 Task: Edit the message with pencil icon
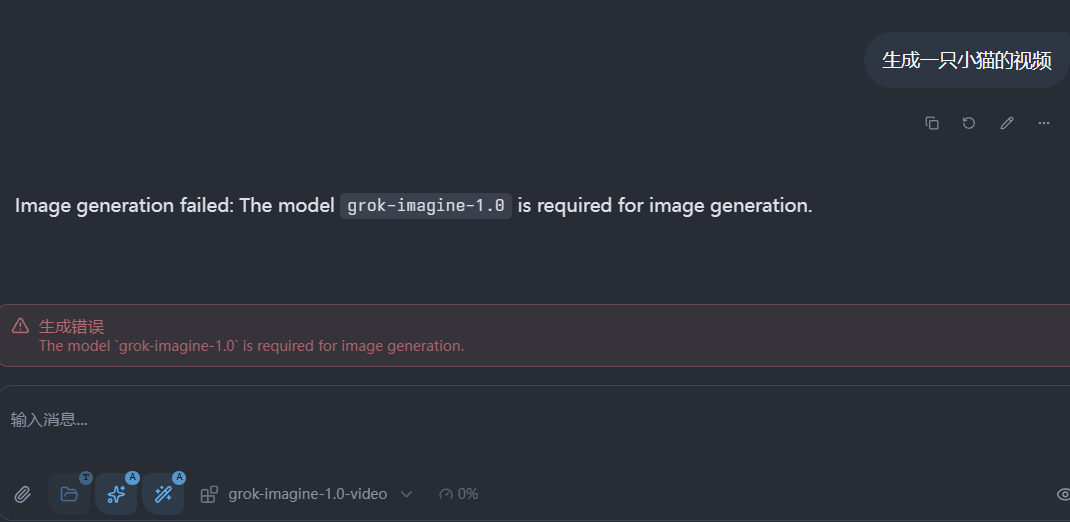coord(1007,123)
